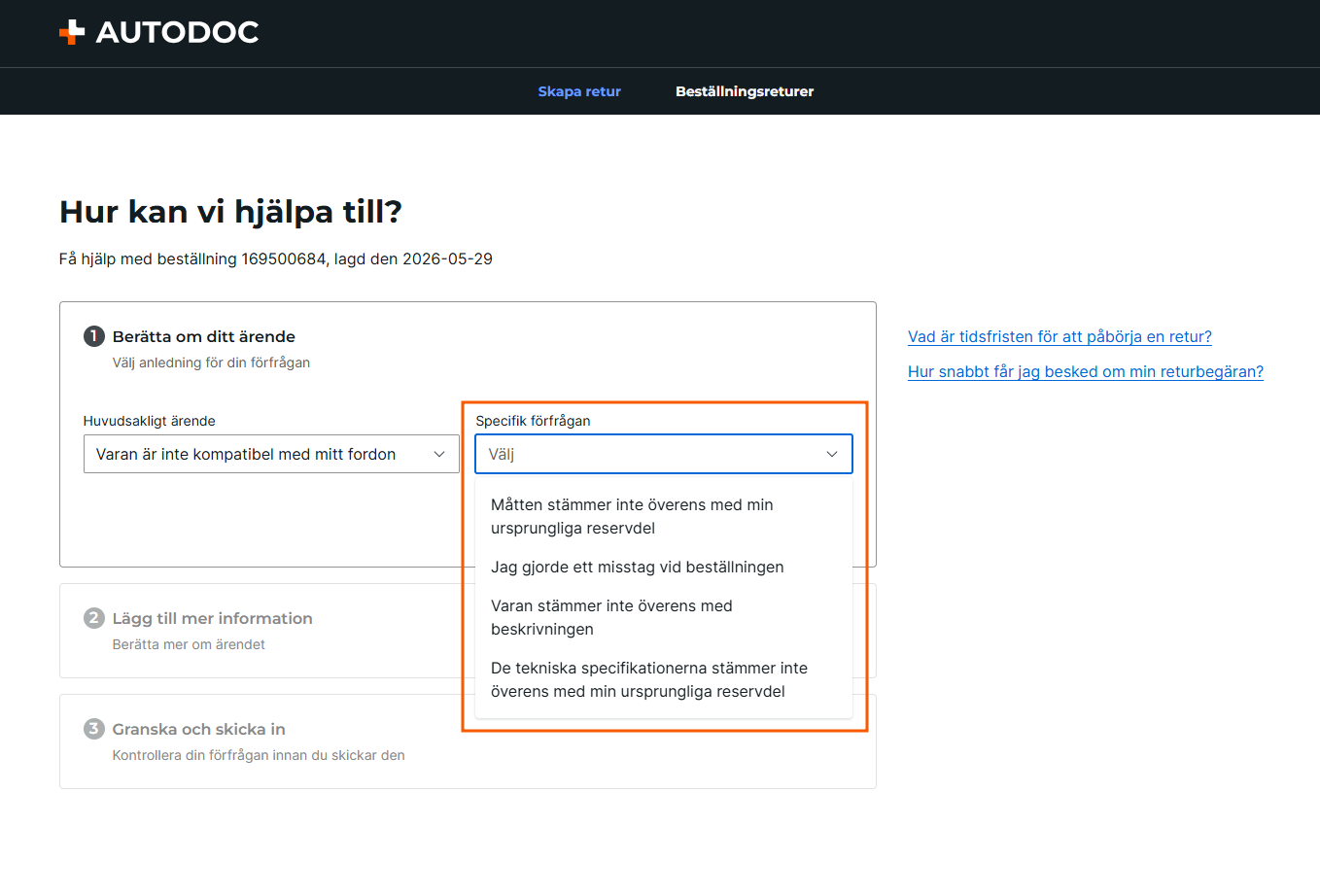Click step 2 number icon
Image resolution: width=1320 pixels, height=896 pixels.
click(x=94, y=618)
